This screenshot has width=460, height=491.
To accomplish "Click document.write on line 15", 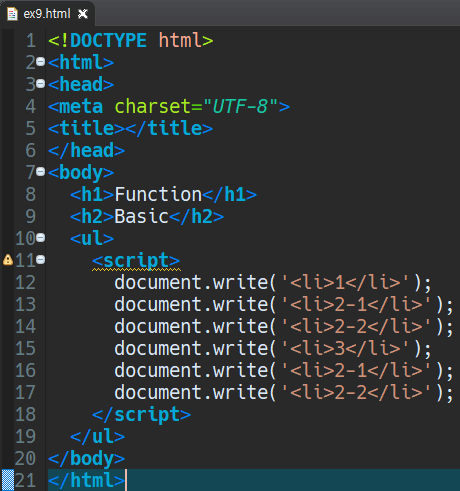I will tap(191, 349).
